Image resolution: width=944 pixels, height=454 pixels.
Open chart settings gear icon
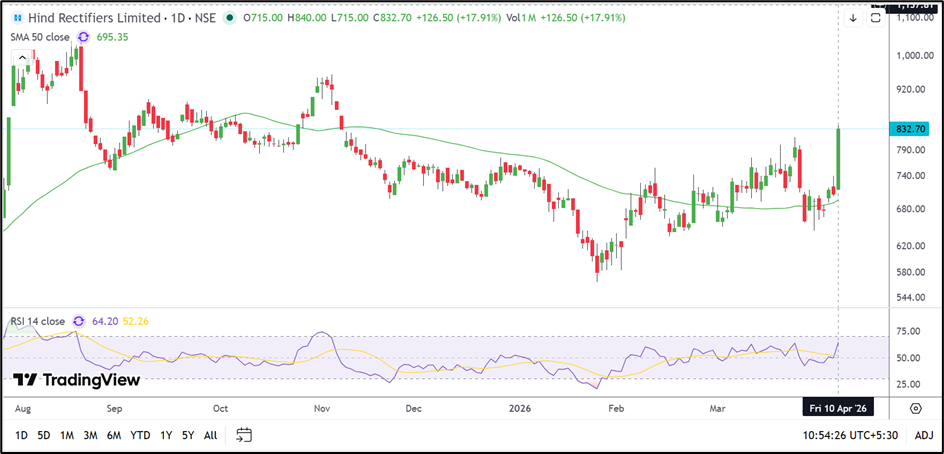pos(915,408)
